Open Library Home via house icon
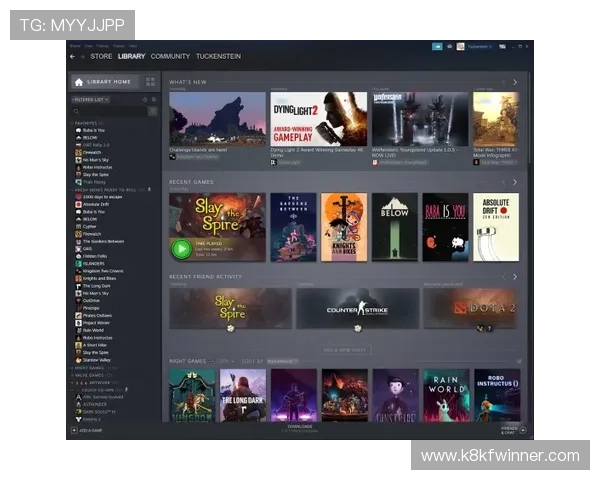 tap(79, 82)
